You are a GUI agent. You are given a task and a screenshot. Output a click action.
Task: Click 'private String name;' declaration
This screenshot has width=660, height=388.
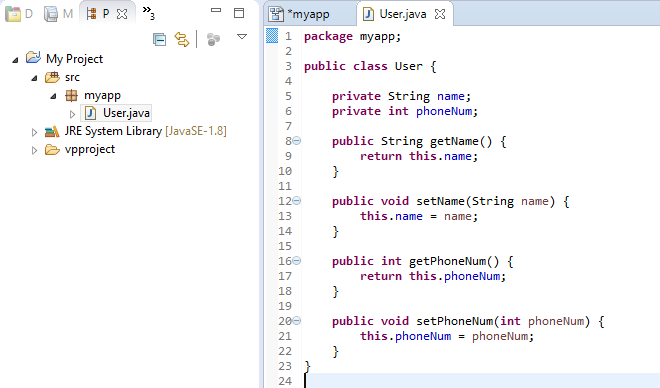coord(401,96)
